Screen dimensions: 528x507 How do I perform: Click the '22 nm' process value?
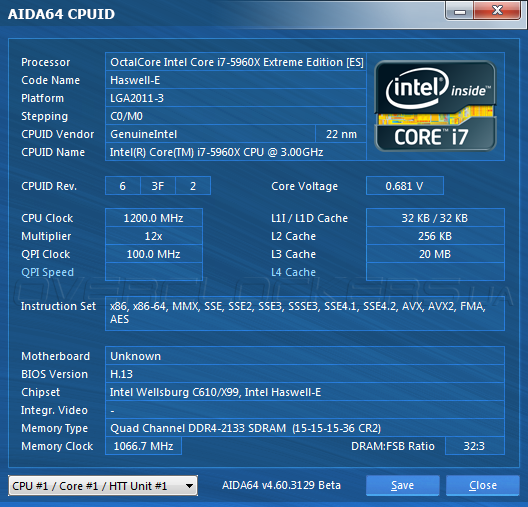[x=341, y=134]
